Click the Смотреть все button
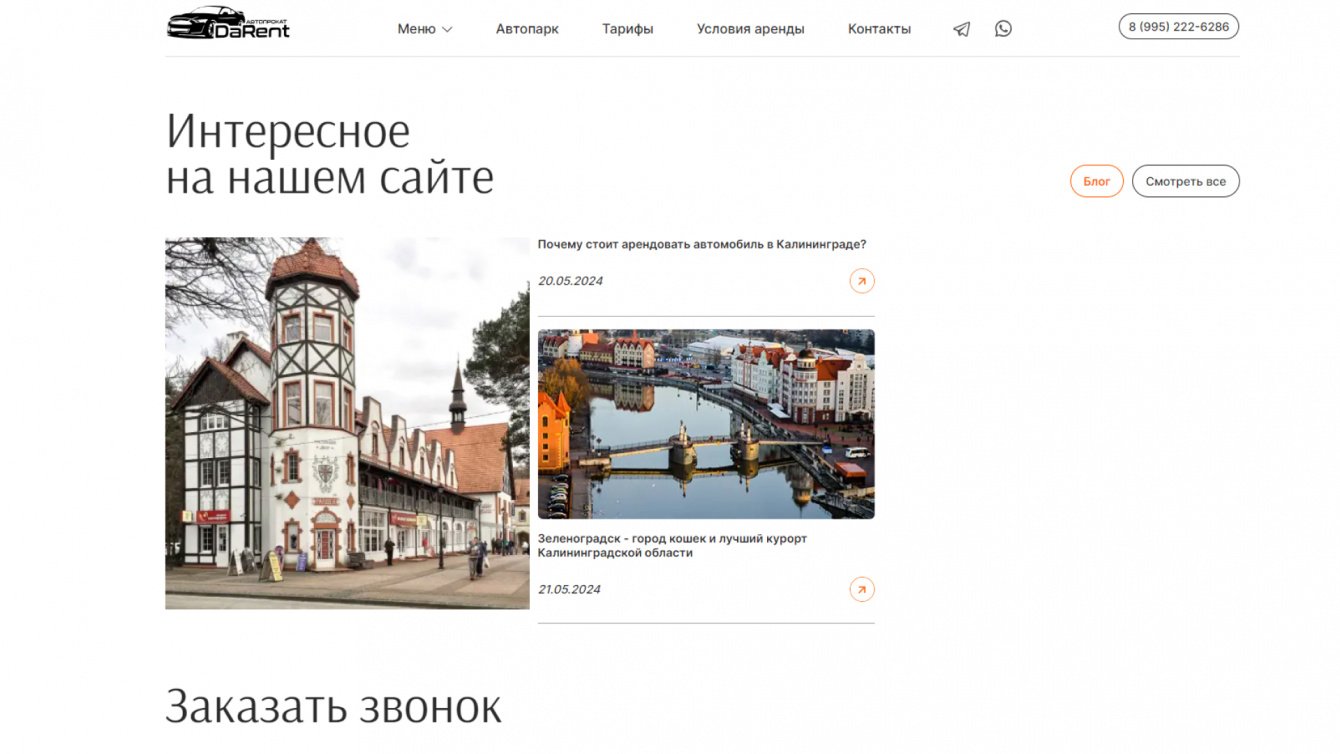The height and width of the screenshot is (754, 1340). coord(1186,181)
